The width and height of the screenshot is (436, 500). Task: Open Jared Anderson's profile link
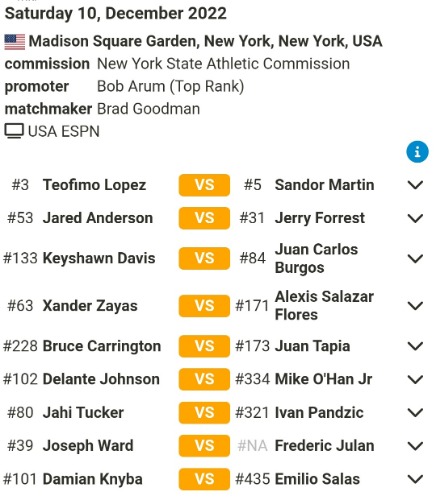pyautogui.click(x=98, y=218)
